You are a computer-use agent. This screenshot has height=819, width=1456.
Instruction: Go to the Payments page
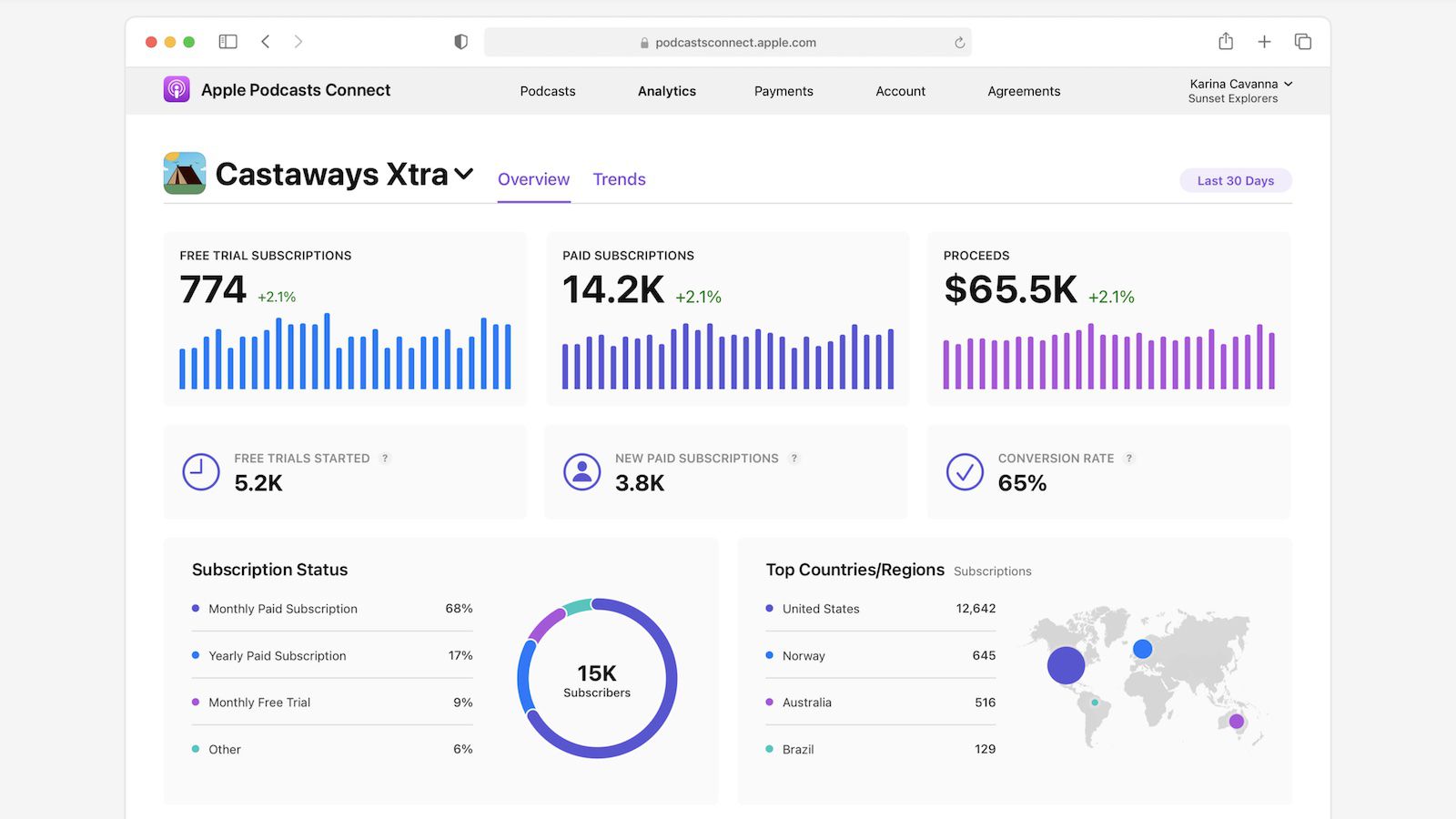coord(784,91)
